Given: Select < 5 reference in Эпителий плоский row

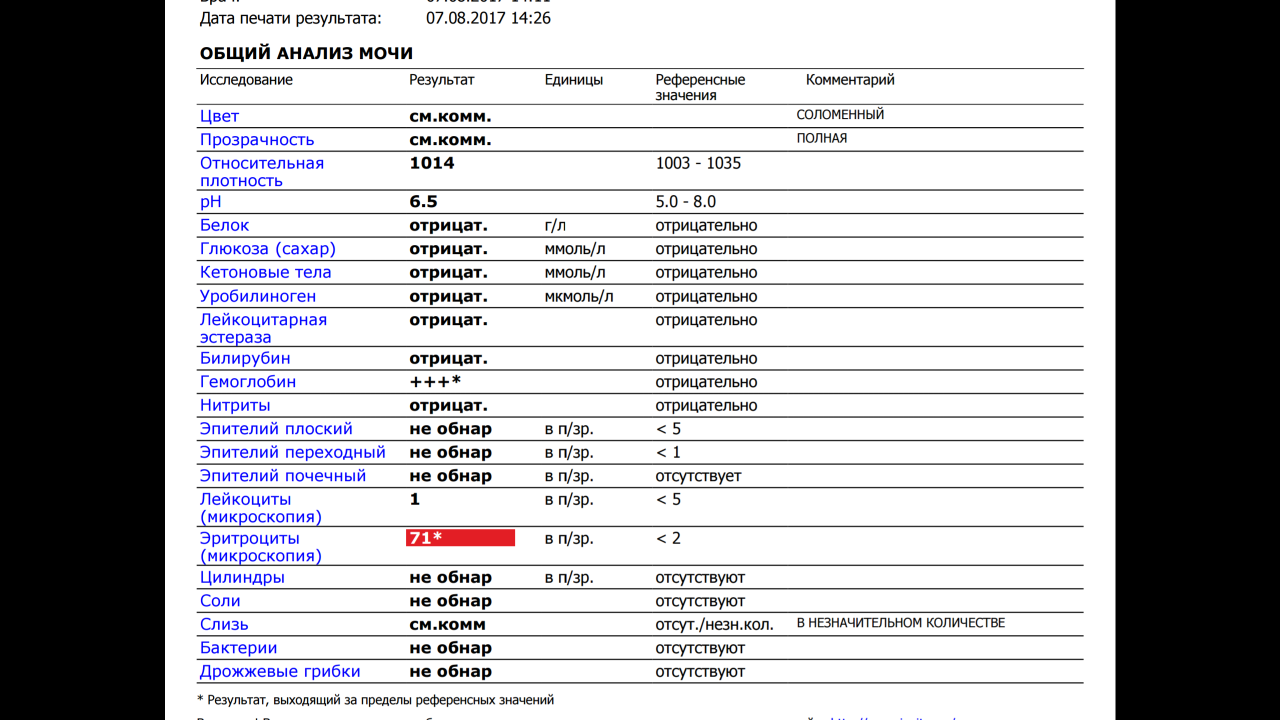Looking at the screenshot, I should [x=668, y=429].
